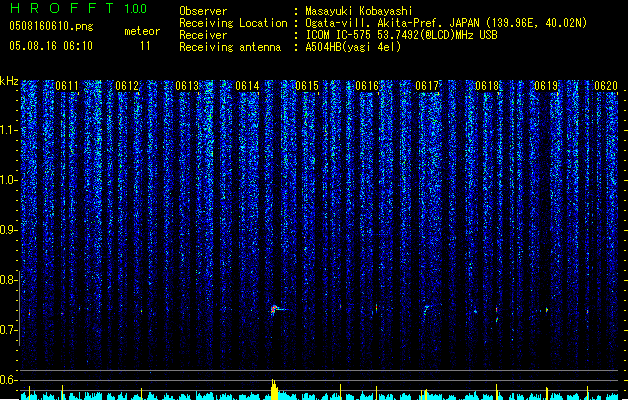Click the 0614 time marker
The height and width of the screenshot is (400, 629).
click(247, 86)
